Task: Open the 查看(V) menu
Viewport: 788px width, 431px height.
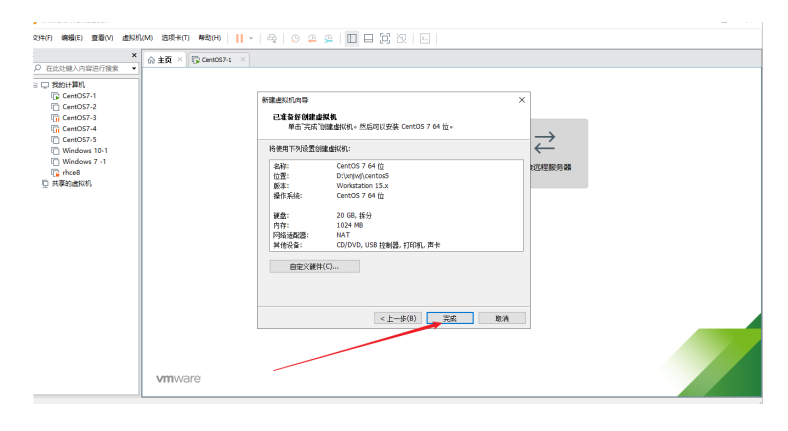Action: click(x=102, y=38)
